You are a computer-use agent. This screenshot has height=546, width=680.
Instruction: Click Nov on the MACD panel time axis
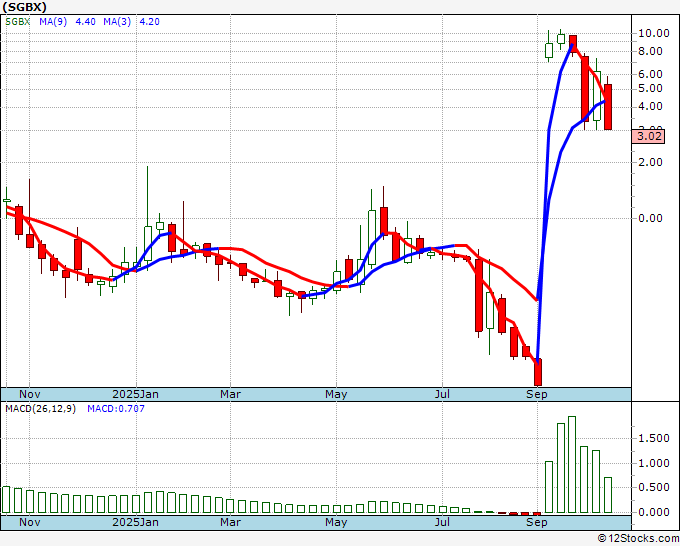30,522
